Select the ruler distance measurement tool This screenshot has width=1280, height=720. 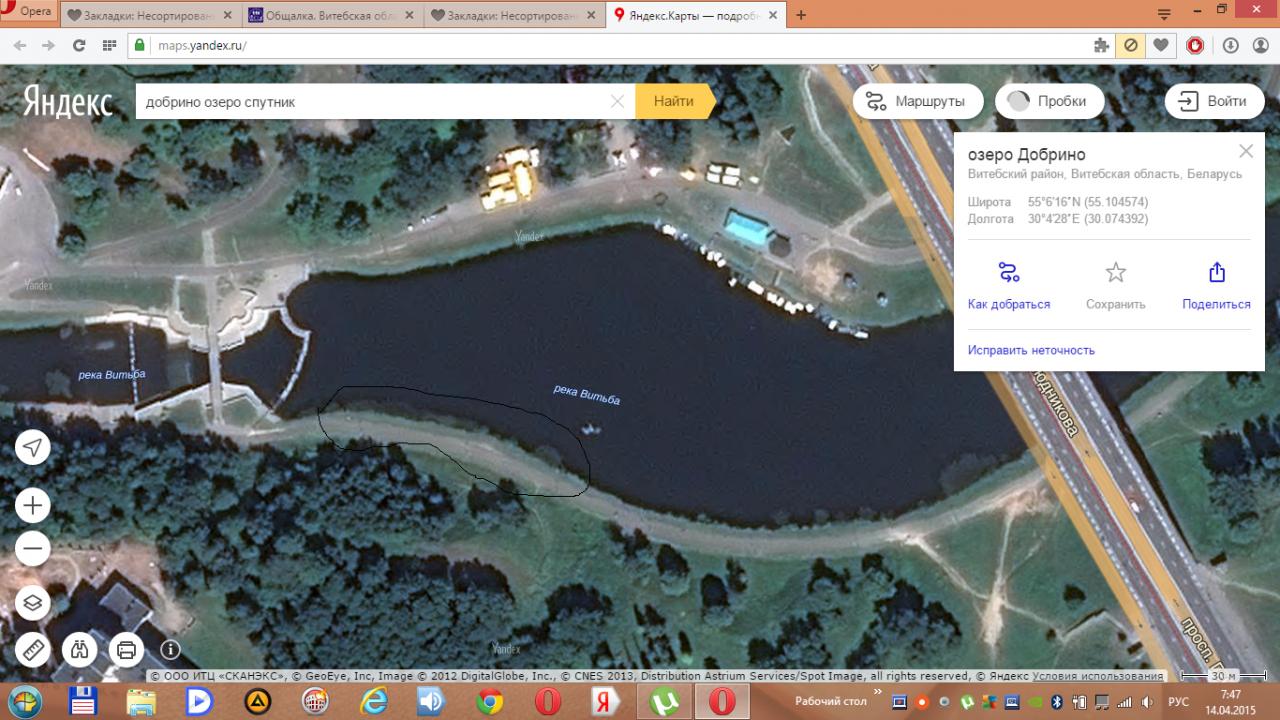pyautogui.click(x=33, y=650)
